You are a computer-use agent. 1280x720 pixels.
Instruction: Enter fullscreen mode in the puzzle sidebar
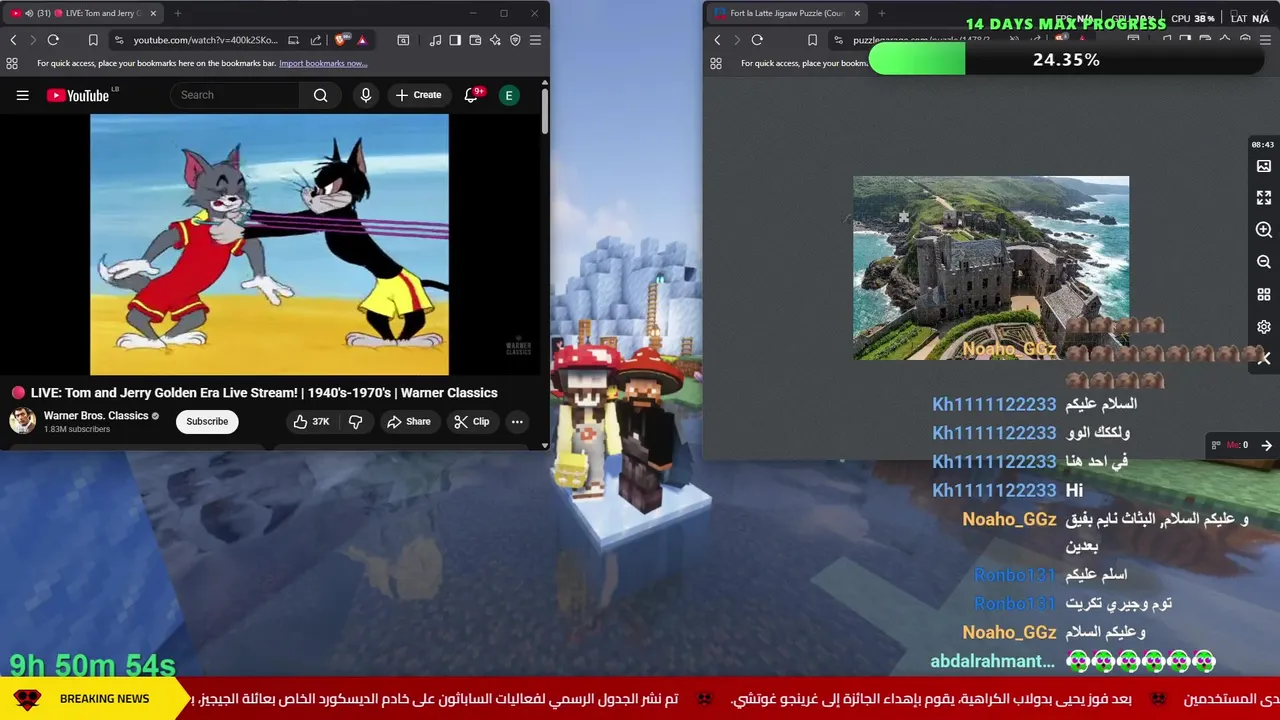tap(1264, 198)
